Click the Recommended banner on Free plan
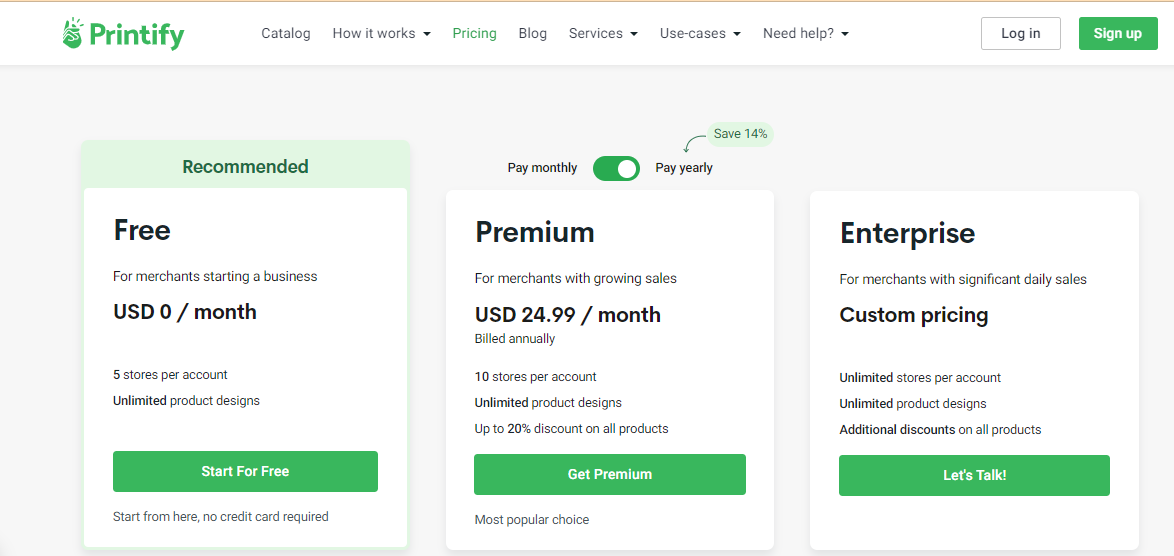1174x556 pixels. pos(245,167)
